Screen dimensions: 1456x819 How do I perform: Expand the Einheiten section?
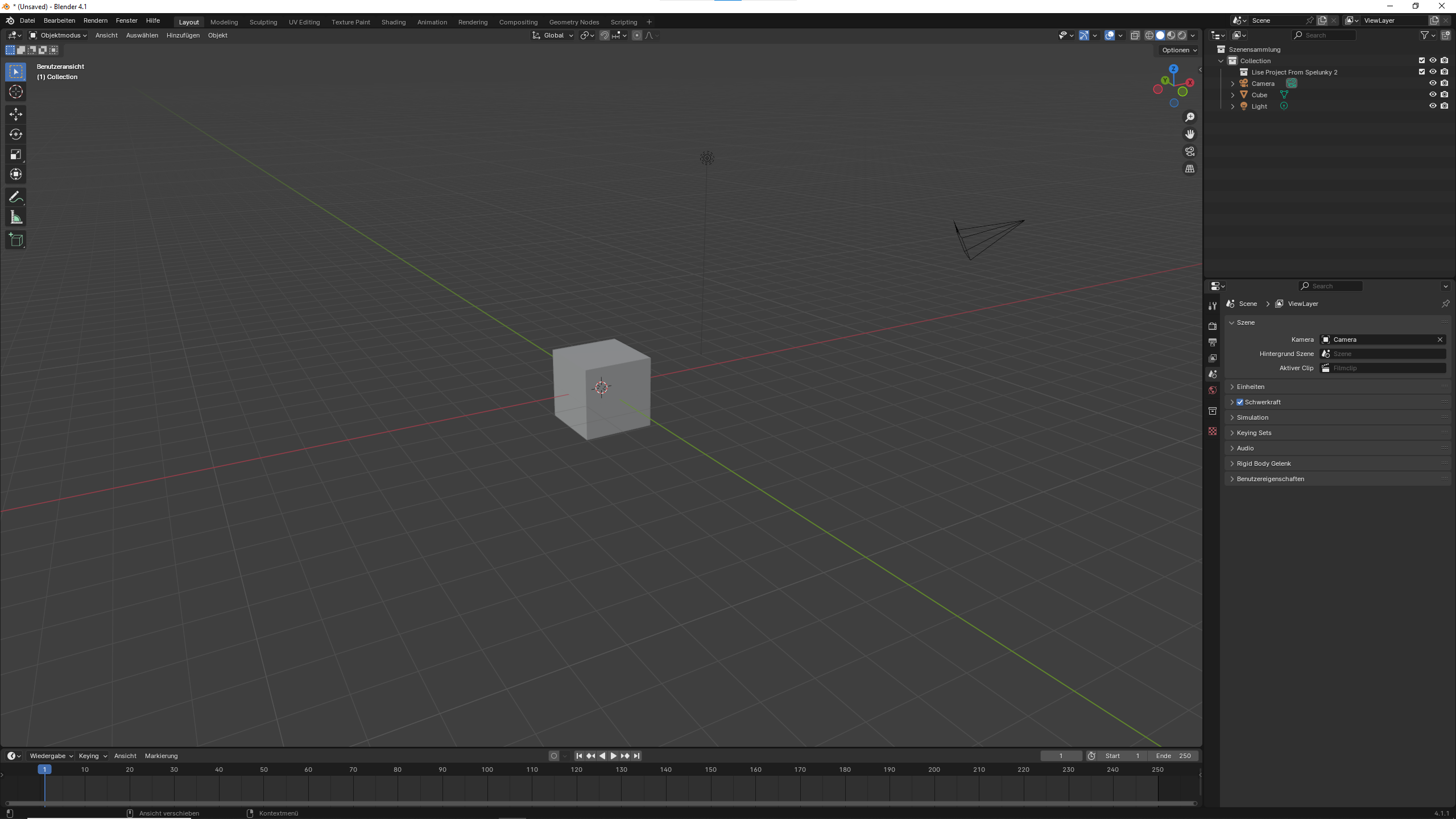1250,386
